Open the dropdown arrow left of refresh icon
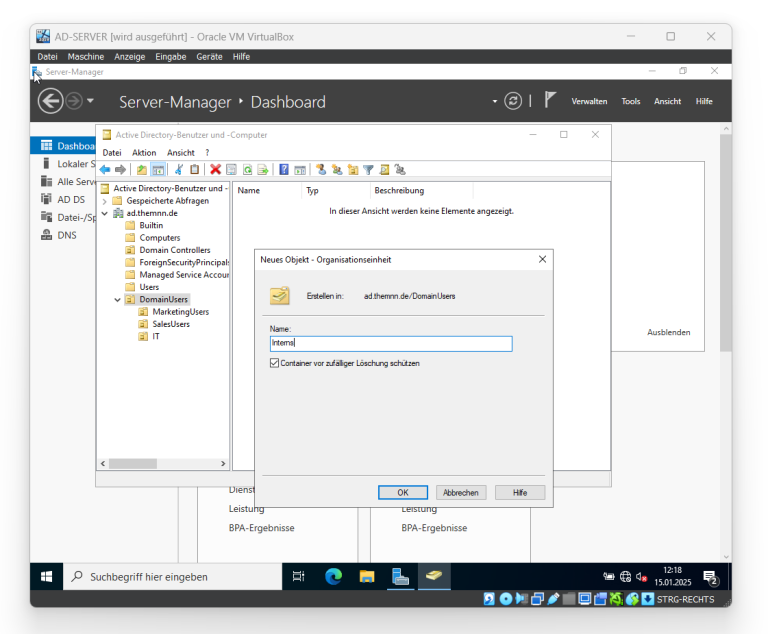The image size is (768, 634). click(x=495, y=101)
